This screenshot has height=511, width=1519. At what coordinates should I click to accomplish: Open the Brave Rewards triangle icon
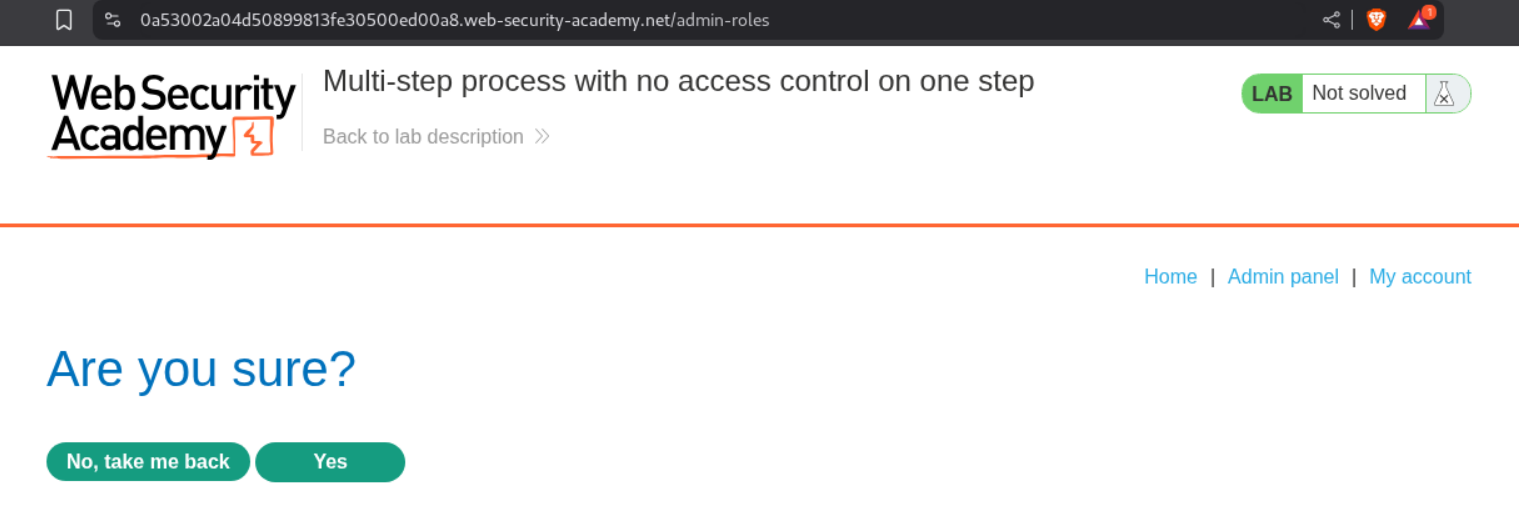1419,20
